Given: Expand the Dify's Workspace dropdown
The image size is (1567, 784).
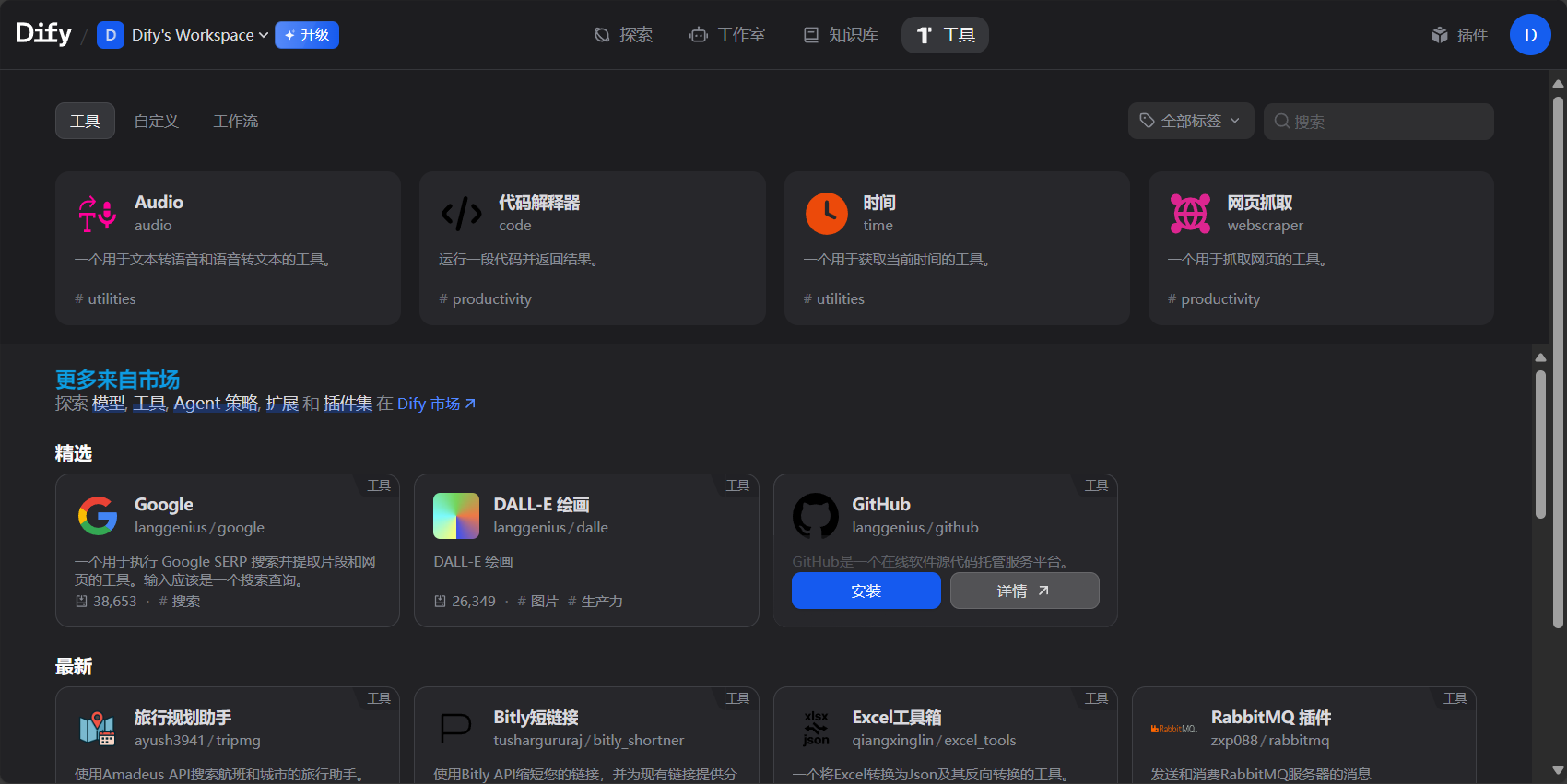Looking at the screenshot, I should pos(200,35).
